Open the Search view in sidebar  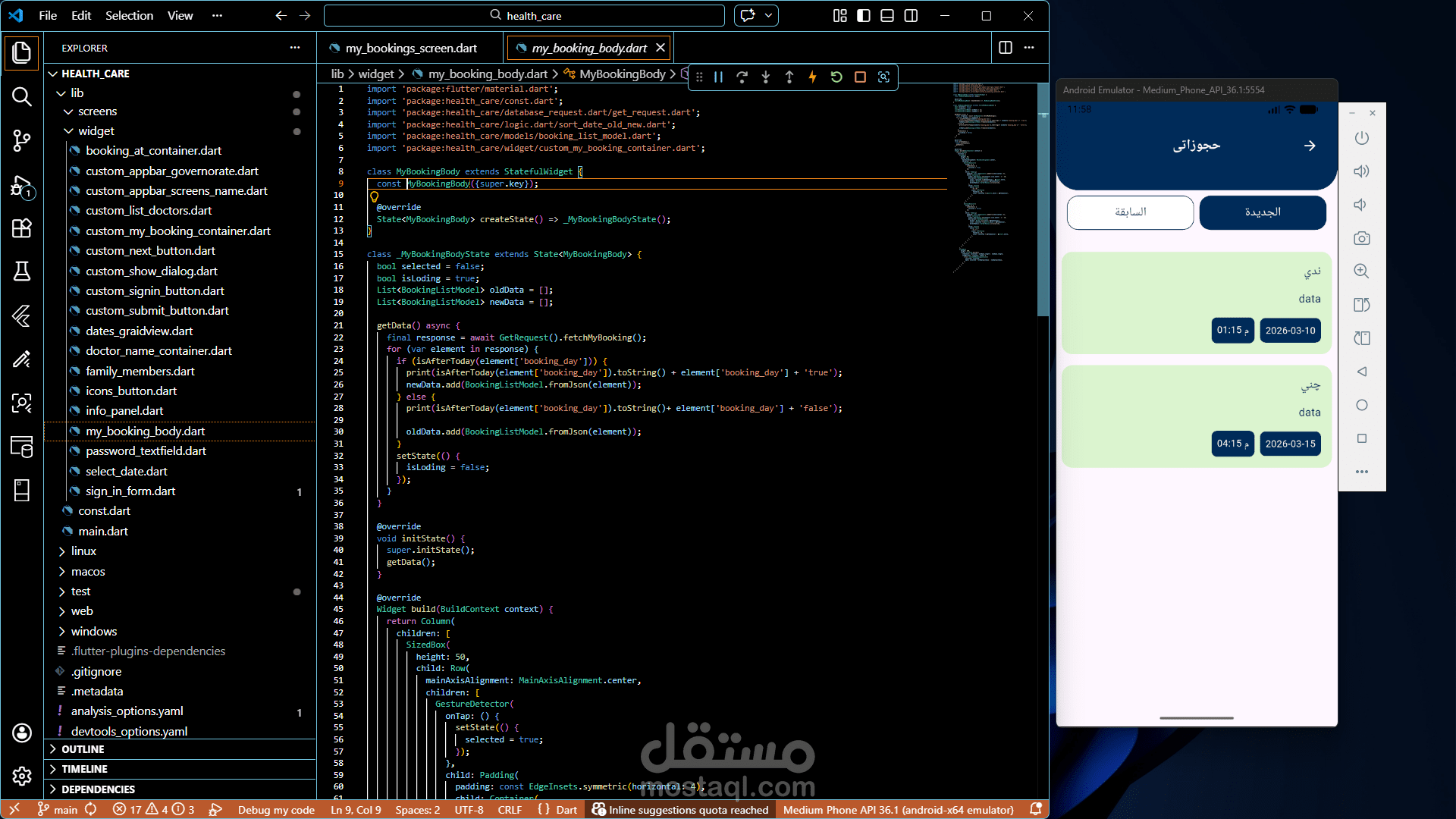point(21,96)
